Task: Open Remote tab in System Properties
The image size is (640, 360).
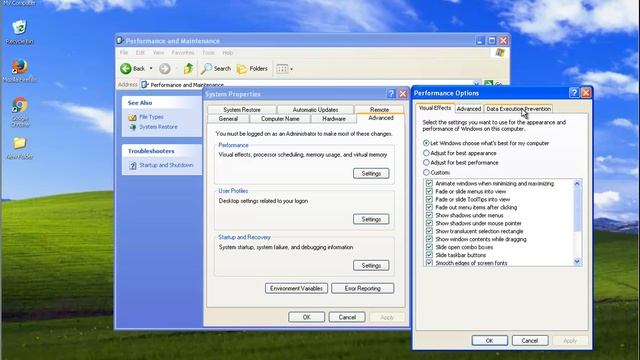Action: click(x=379, y=110)
